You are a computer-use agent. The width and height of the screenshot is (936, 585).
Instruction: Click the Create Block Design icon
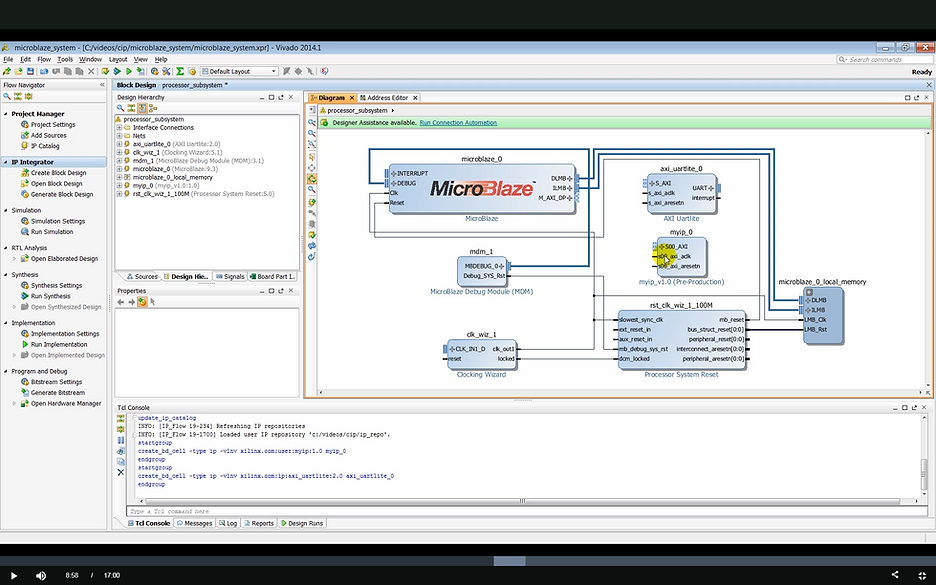25,173
